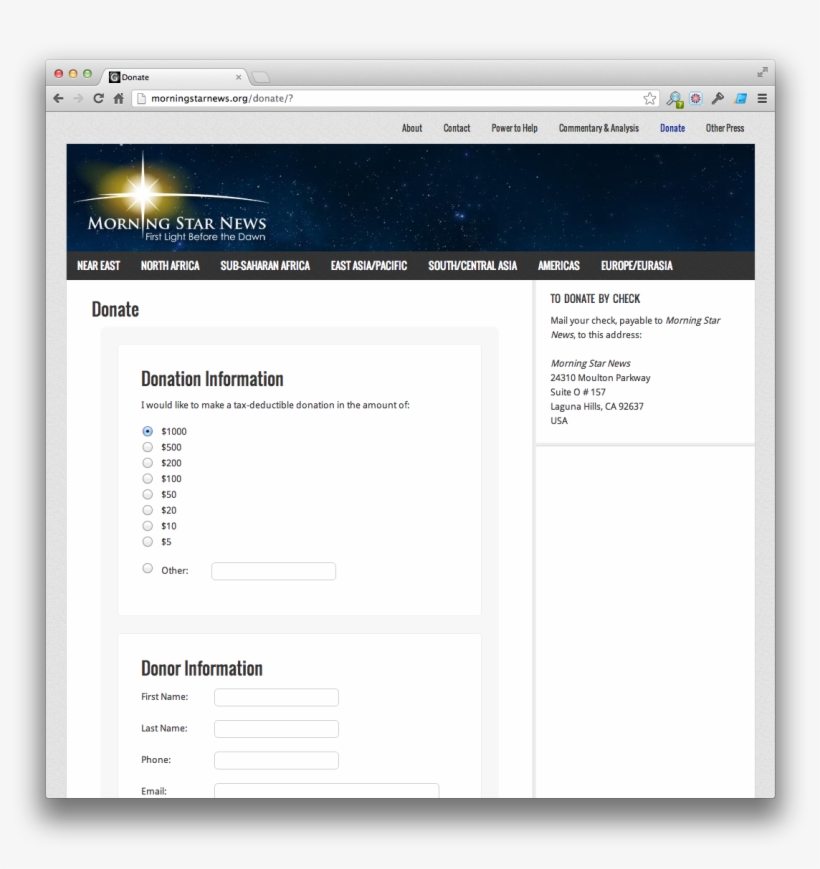Minimize the window with the yellow button
The image size is (820, 869).
(x=73, y=74)
